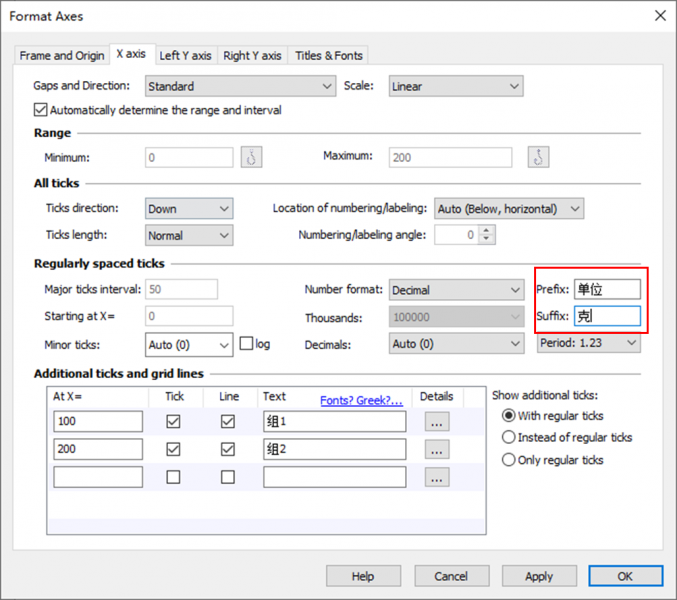Open the Ticks direction dropdown
Screen dimensions: 677x600
coord(189,209)
